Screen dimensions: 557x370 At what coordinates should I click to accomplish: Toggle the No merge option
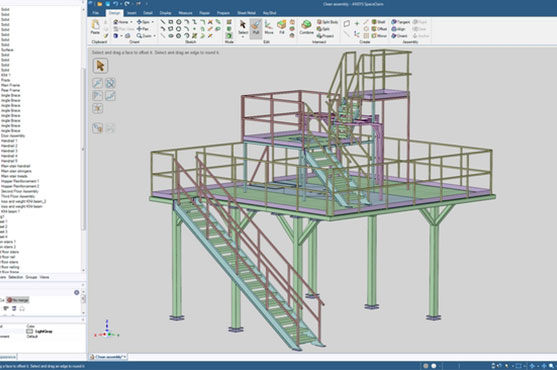pyautogui.click(x=18, y=300)
